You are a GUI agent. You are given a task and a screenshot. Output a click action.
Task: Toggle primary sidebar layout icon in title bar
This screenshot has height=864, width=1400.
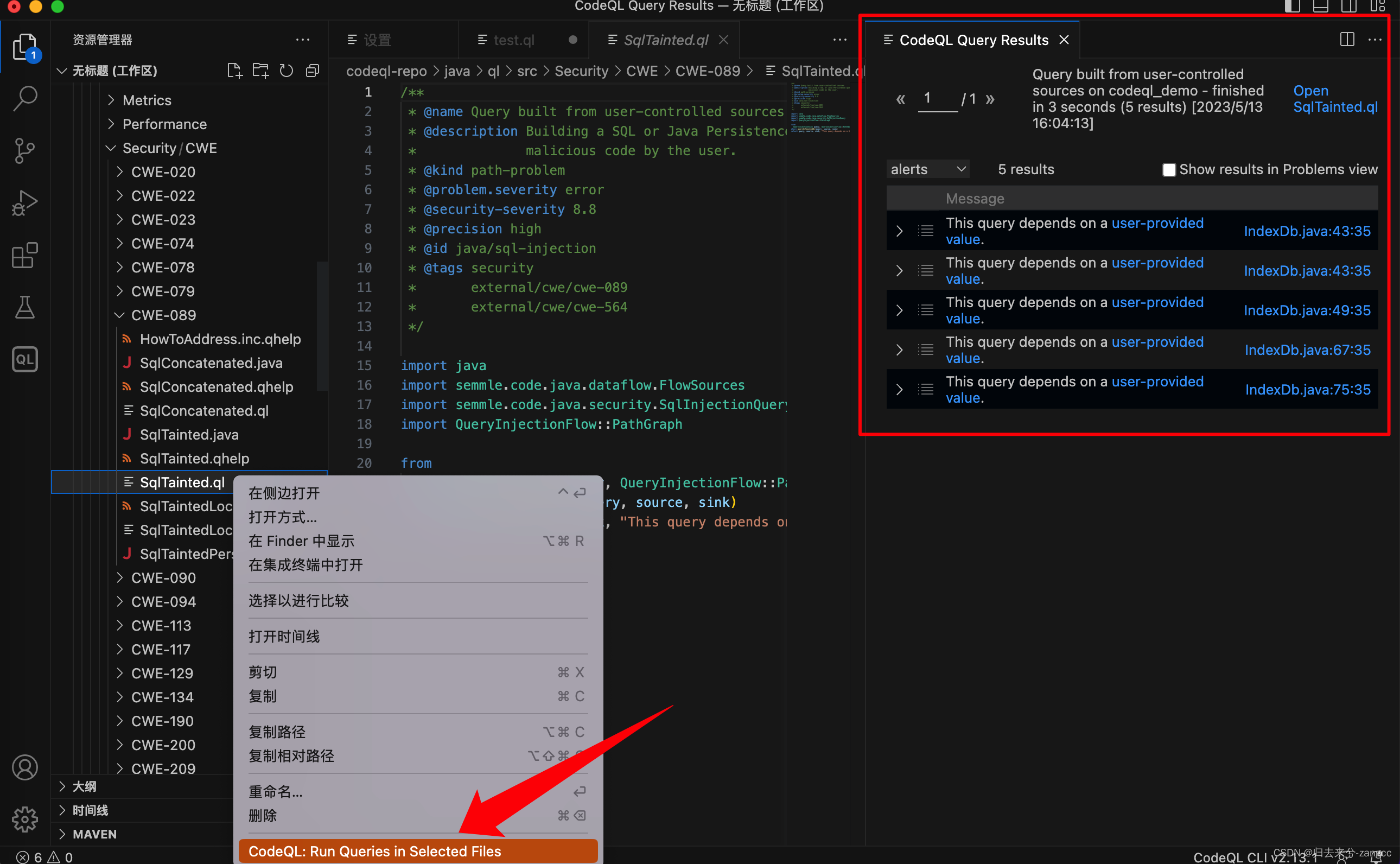1291,7
